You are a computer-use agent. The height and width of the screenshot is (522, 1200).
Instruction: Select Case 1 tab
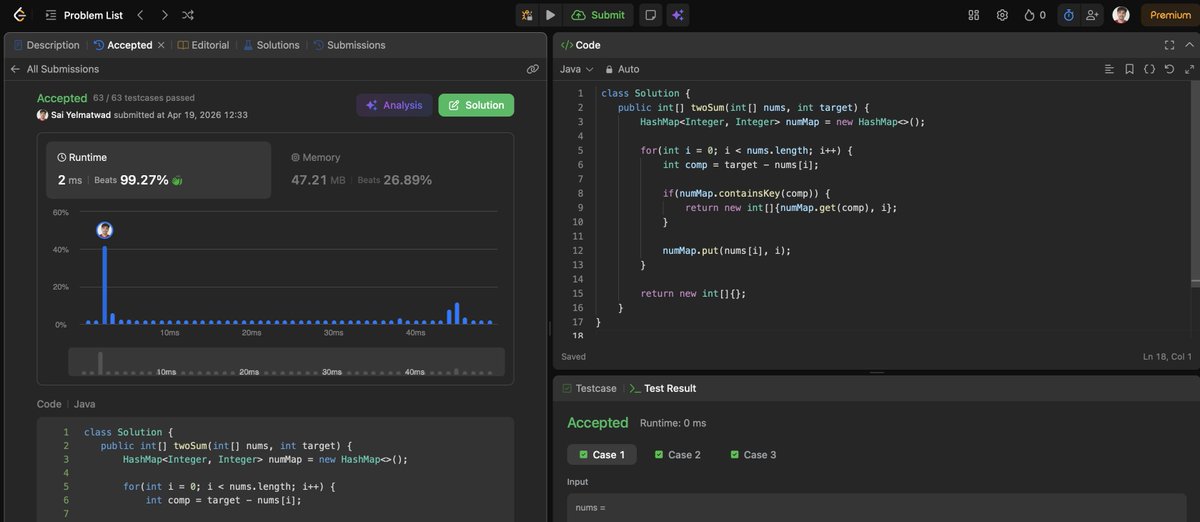click(602, 455)
